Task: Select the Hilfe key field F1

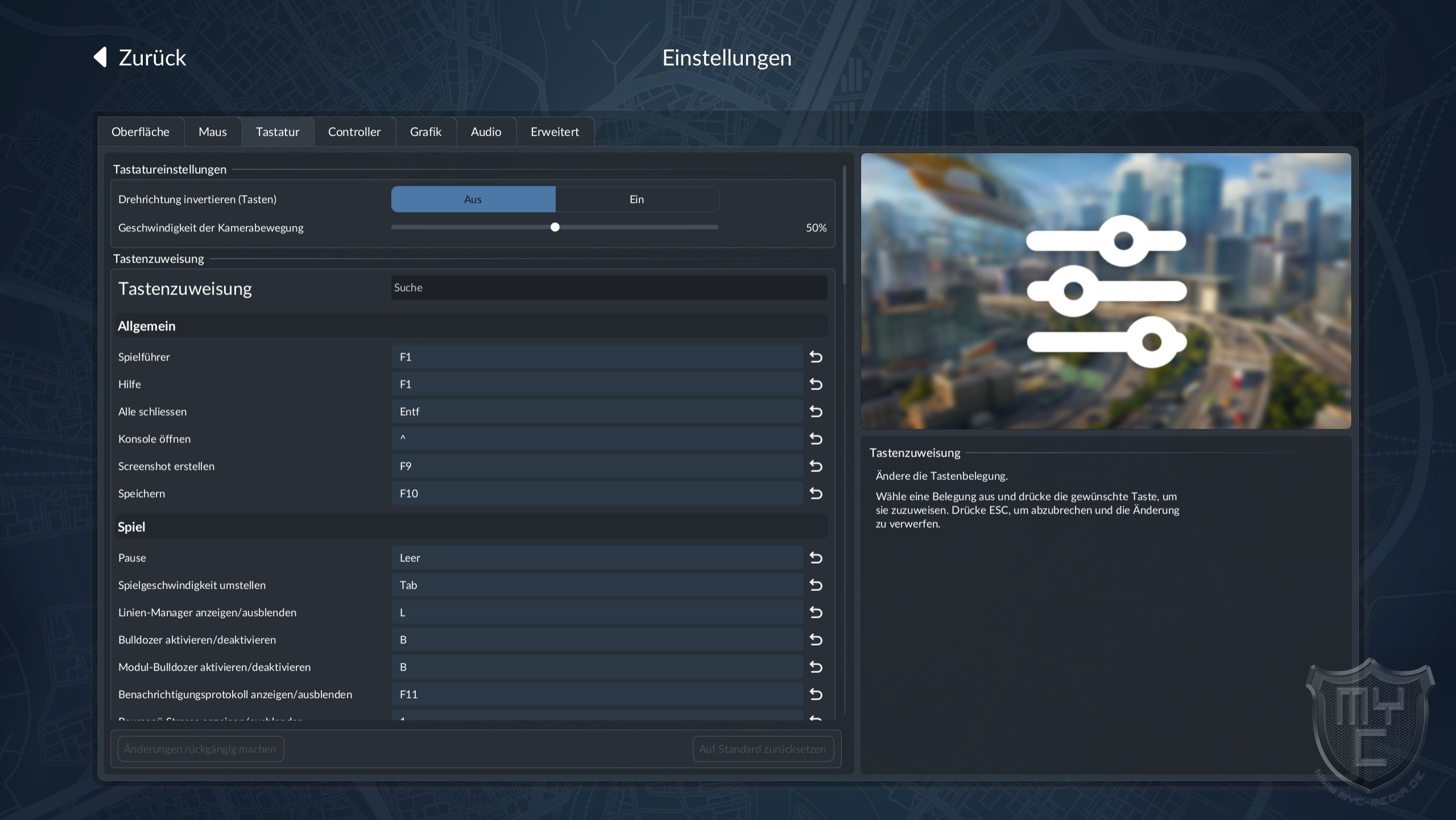Action: coord(597,384)
